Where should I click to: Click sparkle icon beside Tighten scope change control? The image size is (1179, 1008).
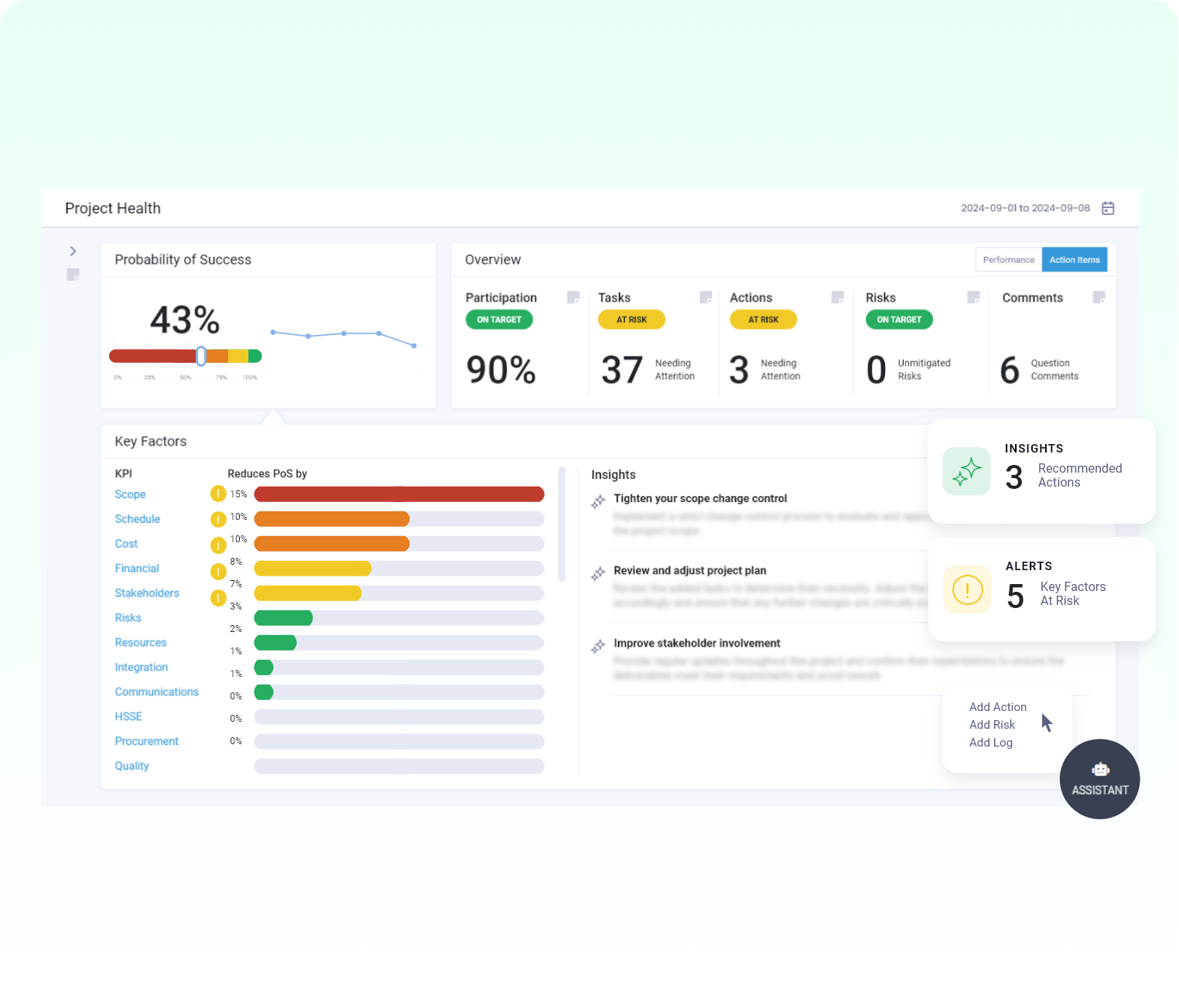click(x=598, y=502)
